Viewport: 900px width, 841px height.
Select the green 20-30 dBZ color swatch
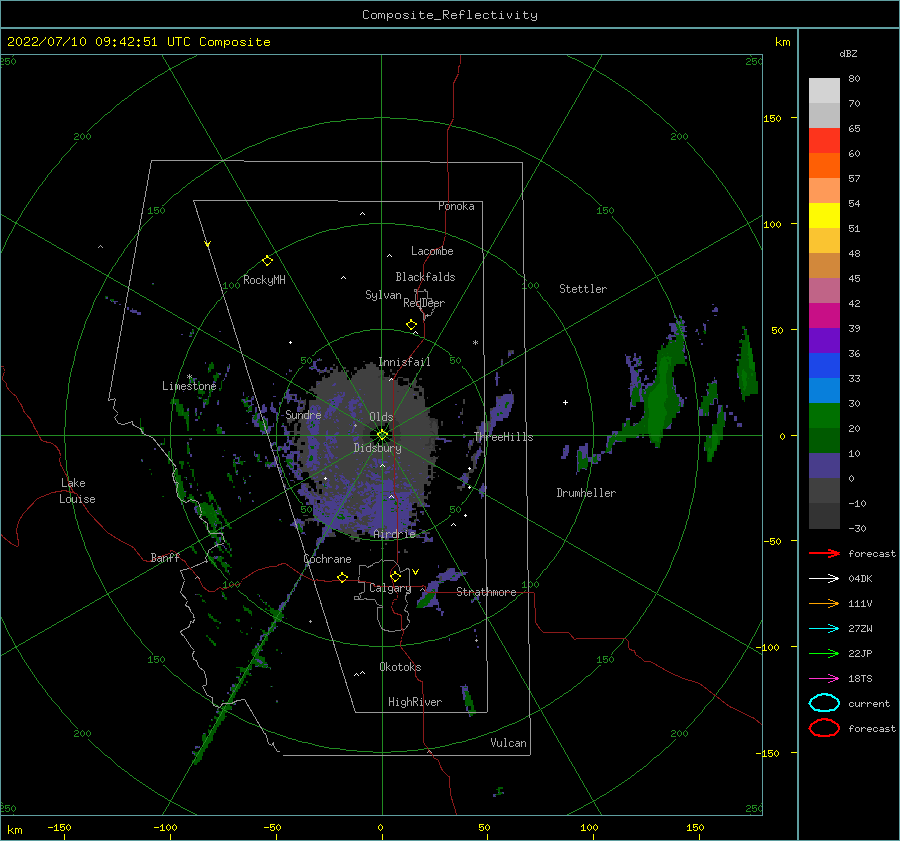824,416
